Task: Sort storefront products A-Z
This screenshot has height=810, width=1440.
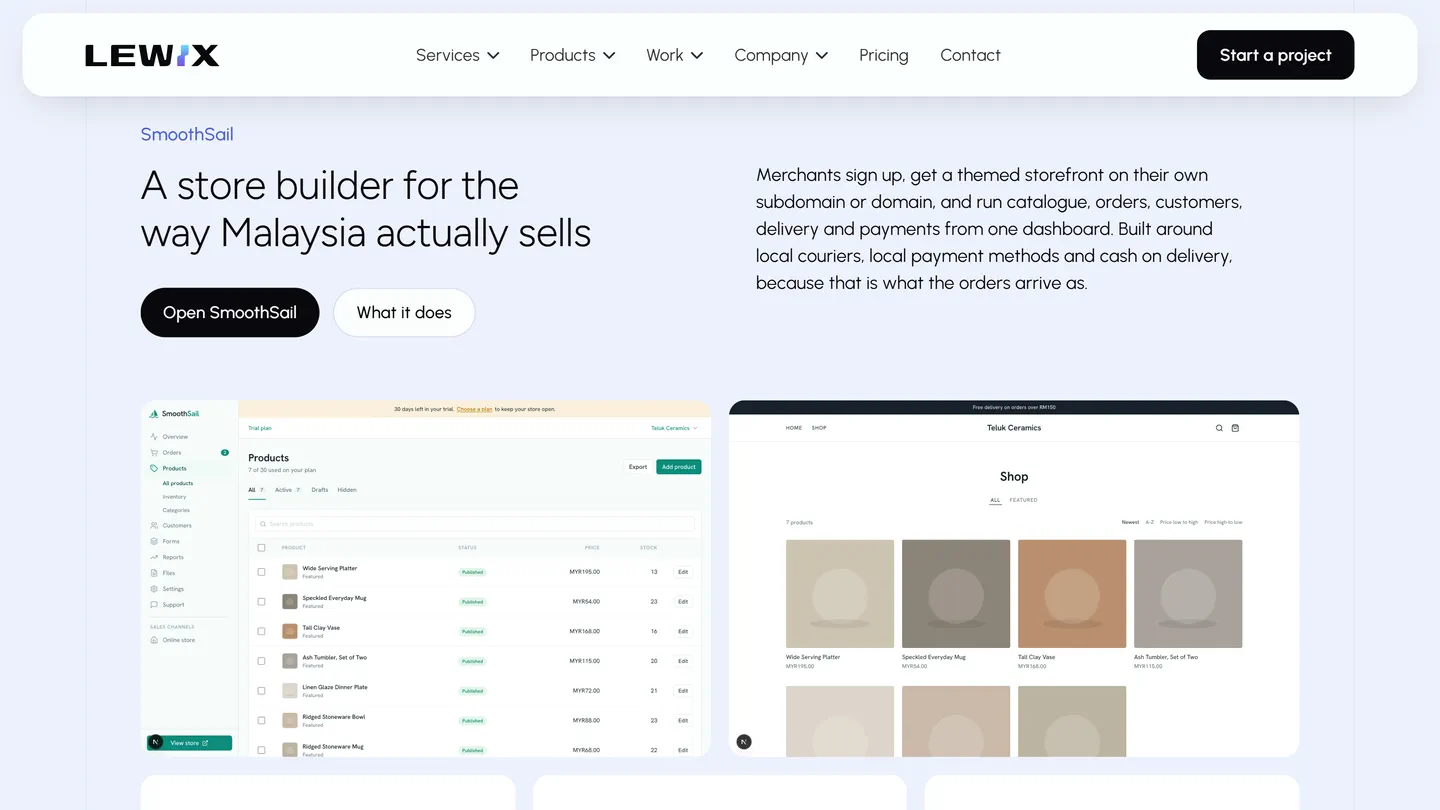Action: (x=1150, y=522)
